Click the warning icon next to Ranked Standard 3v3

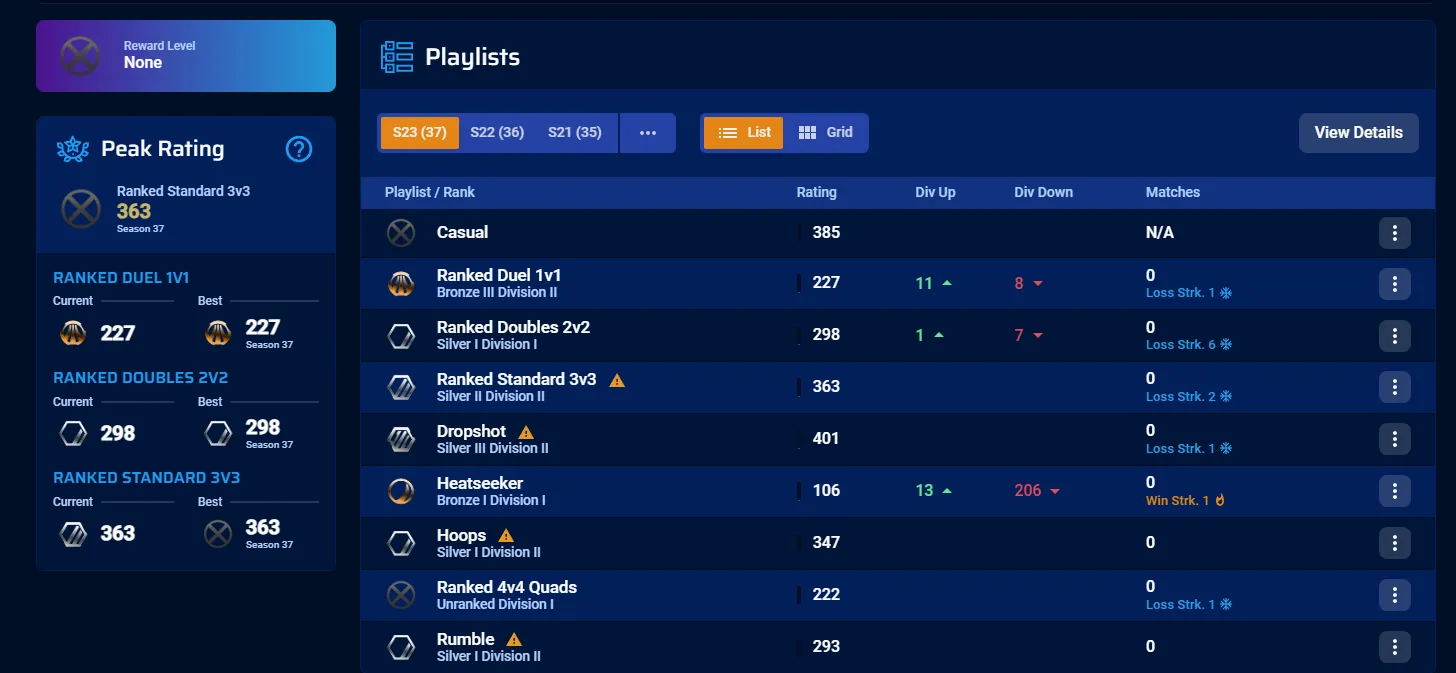tap(617, 380)
